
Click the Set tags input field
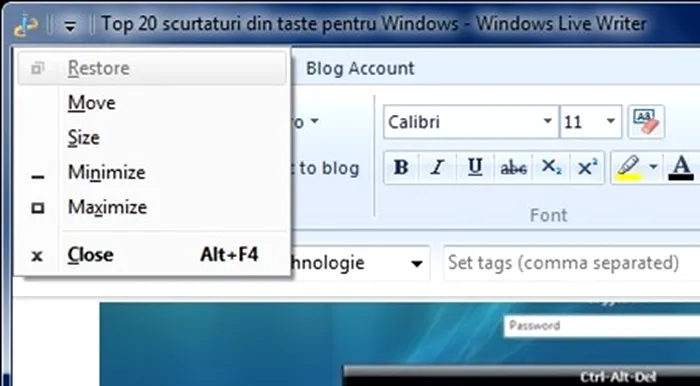click(x=571, y=263)
